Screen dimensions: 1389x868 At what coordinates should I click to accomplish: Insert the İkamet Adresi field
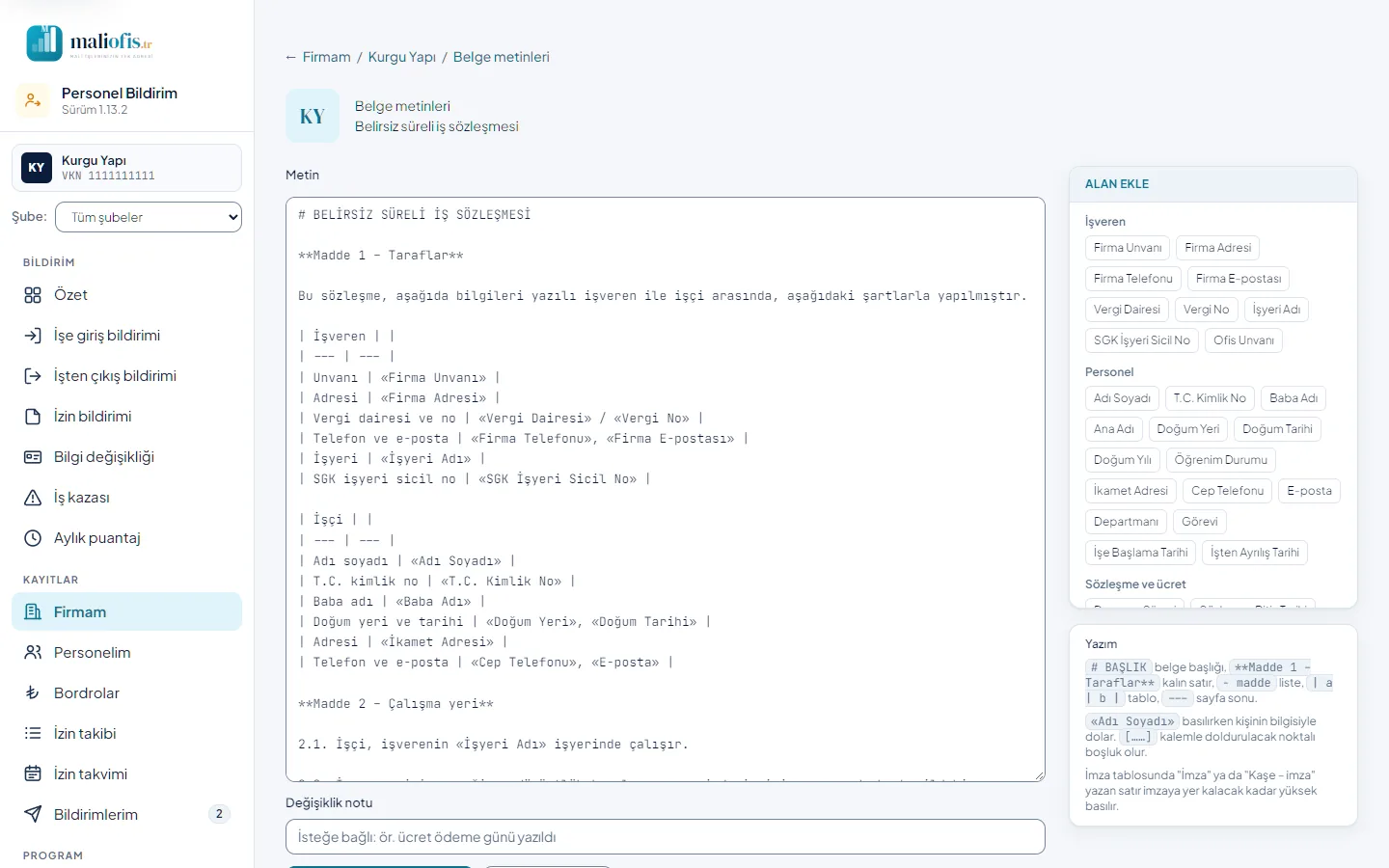click(1130, 491)
